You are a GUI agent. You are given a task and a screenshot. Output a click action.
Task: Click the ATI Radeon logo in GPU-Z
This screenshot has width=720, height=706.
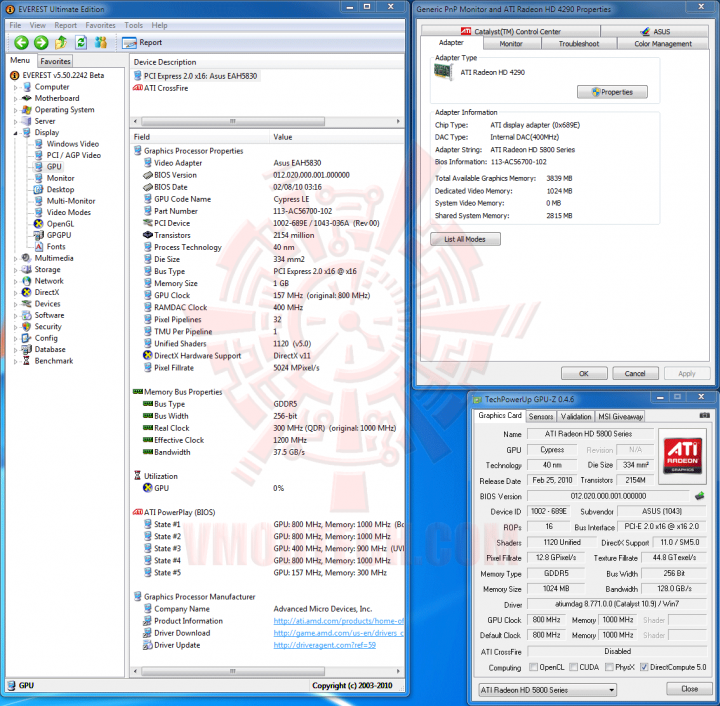click(683, 456)
